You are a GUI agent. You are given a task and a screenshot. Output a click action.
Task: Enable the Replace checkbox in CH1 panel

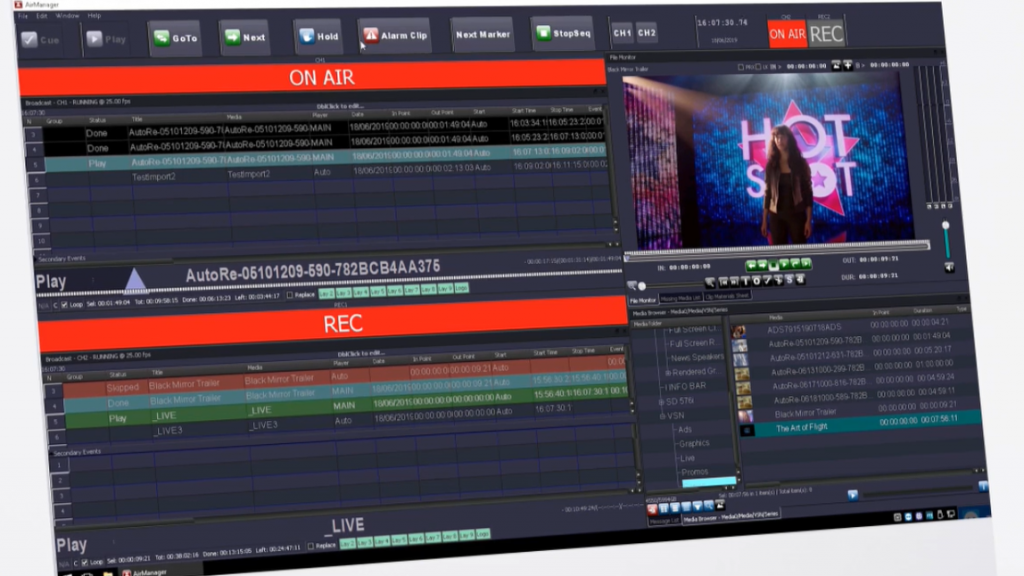pos(290,296)
